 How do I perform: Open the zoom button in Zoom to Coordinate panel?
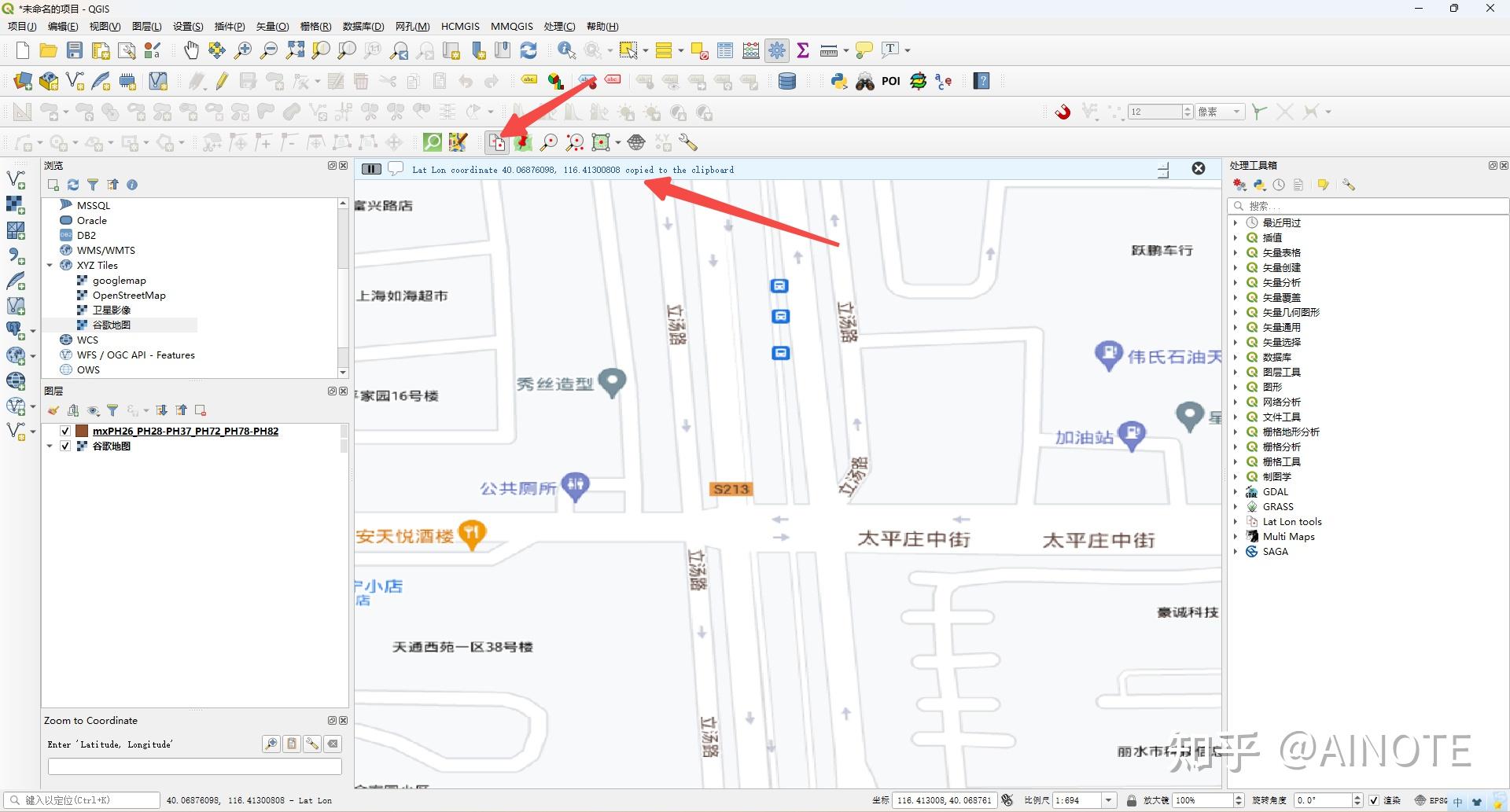271,744
